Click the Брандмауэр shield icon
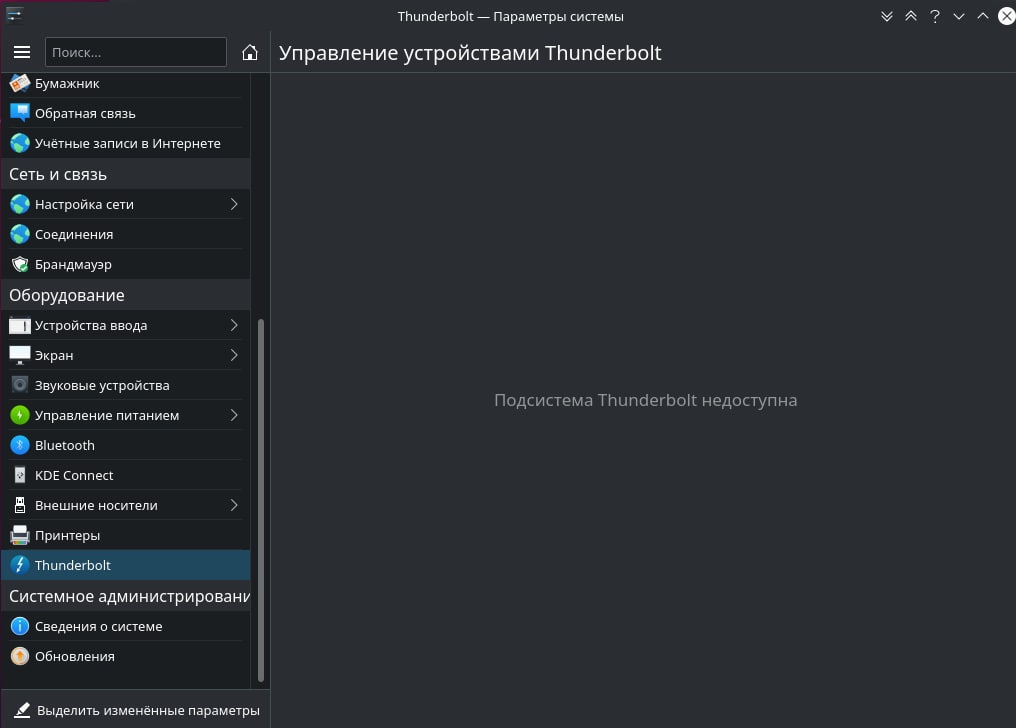The image size is (1016, 728). point(20,264)
